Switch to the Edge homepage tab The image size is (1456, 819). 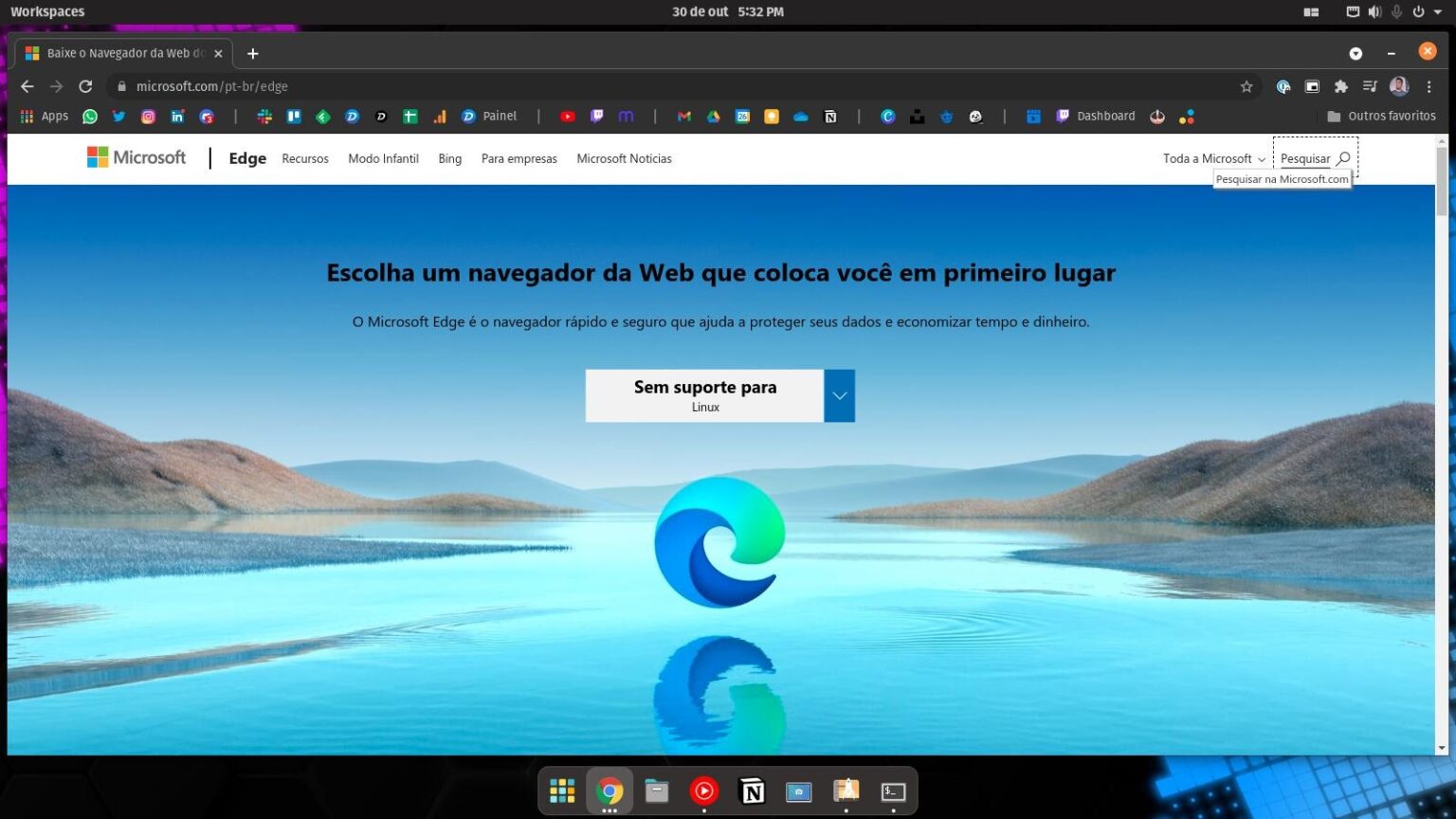point(118,53)
